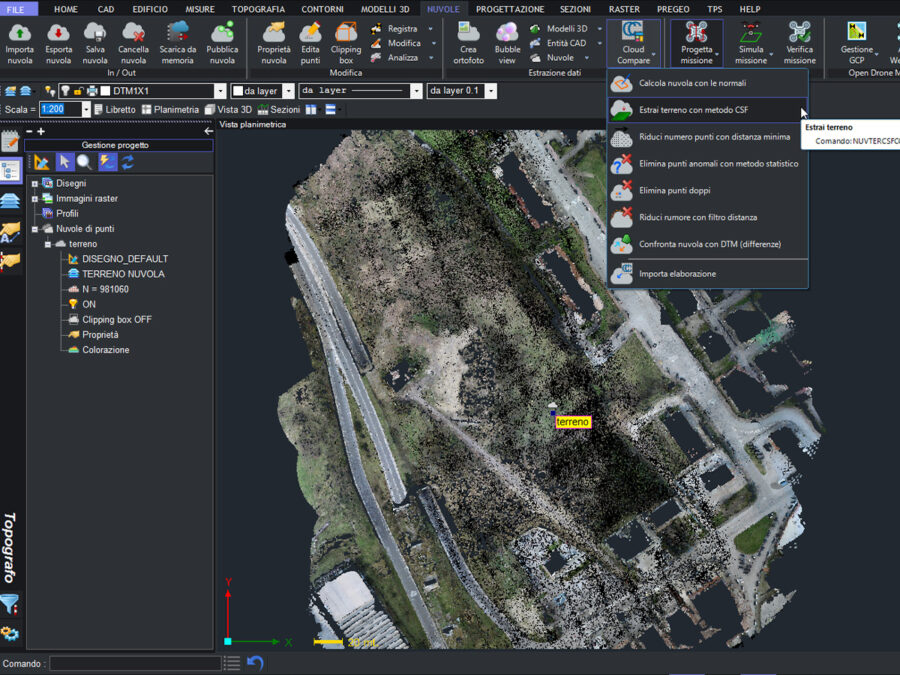Click Edita punti tool
Image resolution: width=900 pixels, height=675 pixels.
point(311,34)
